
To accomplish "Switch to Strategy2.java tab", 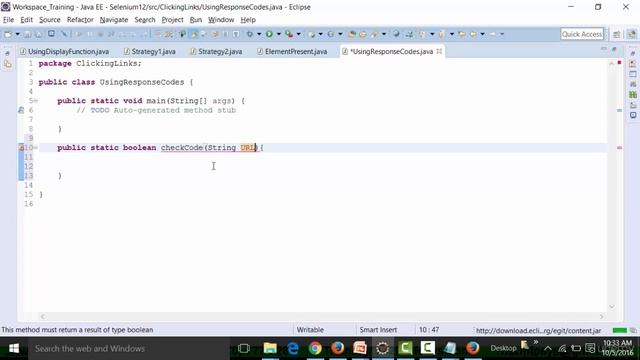I will coord(216,51).
